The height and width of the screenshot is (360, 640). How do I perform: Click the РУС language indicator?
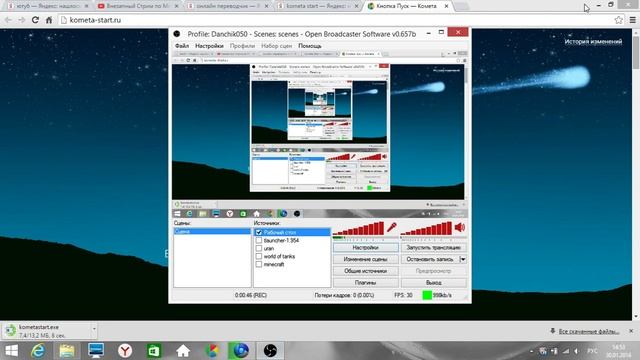coord(592,351)
